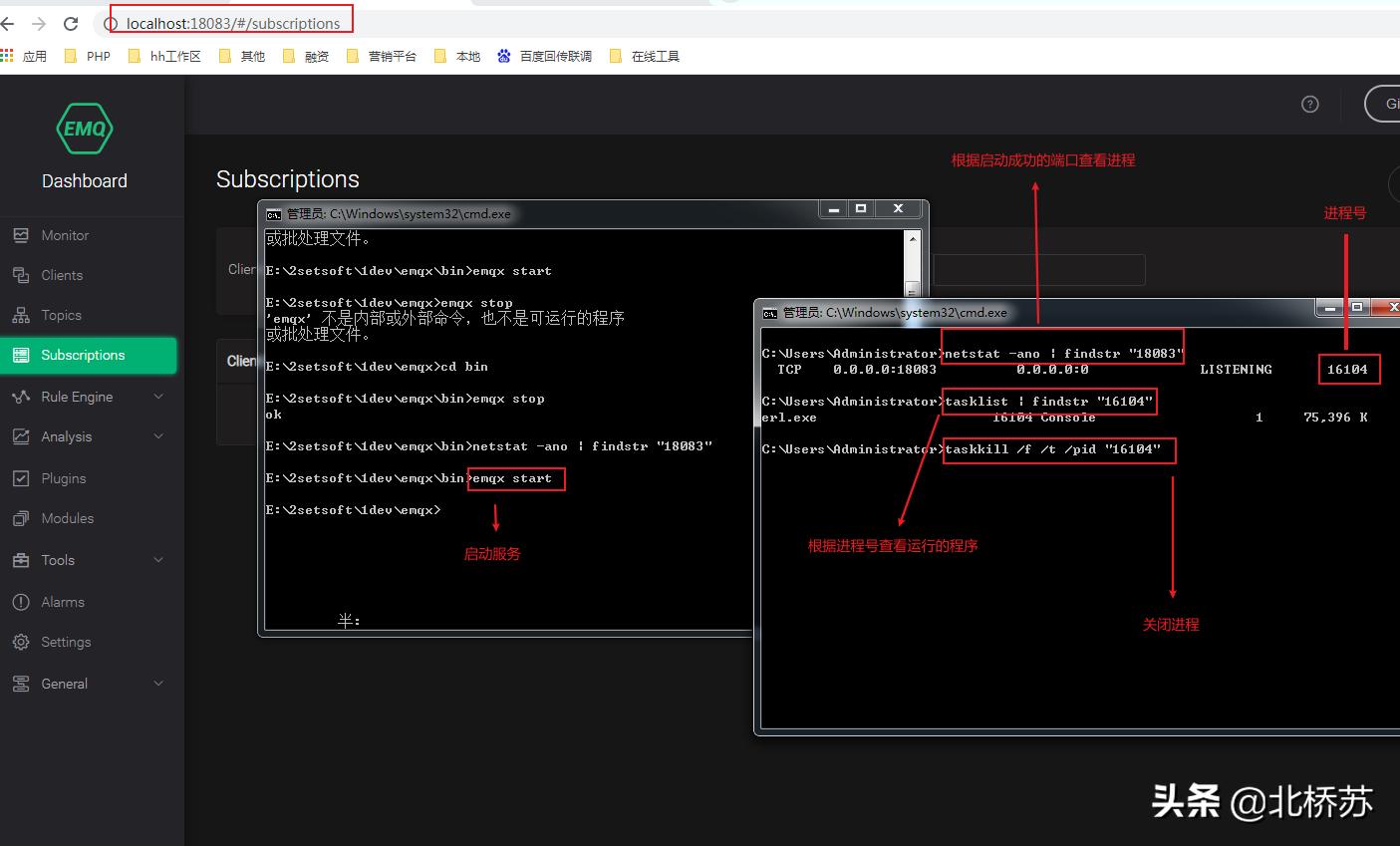
Task: Click the Topics sidebar icon
Action: point(21,315)
